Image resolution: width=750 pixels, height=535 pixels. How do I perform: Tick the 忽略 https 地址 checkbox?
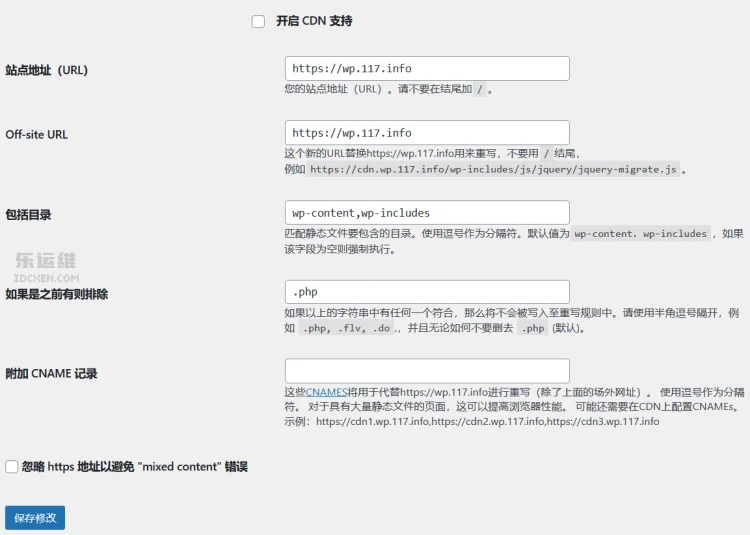[12, 466]
